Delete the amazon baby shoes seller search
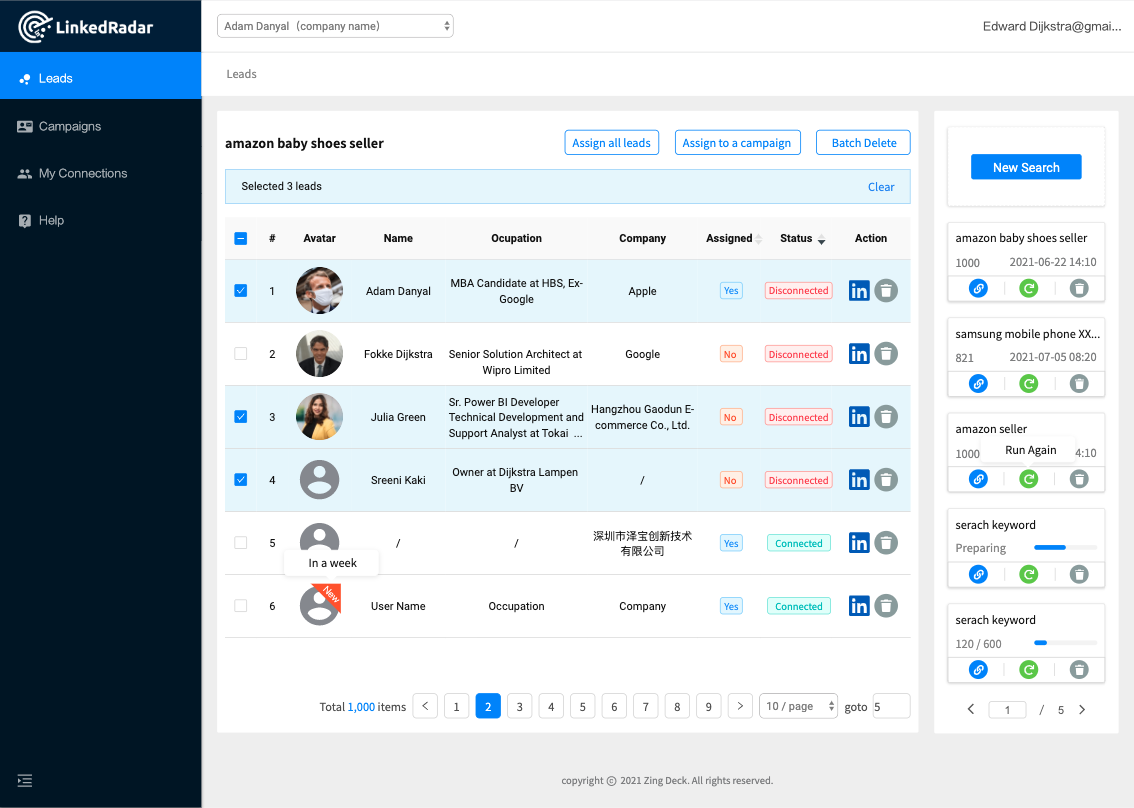Screen dimensions: 1134x808 click(1079, 288)
